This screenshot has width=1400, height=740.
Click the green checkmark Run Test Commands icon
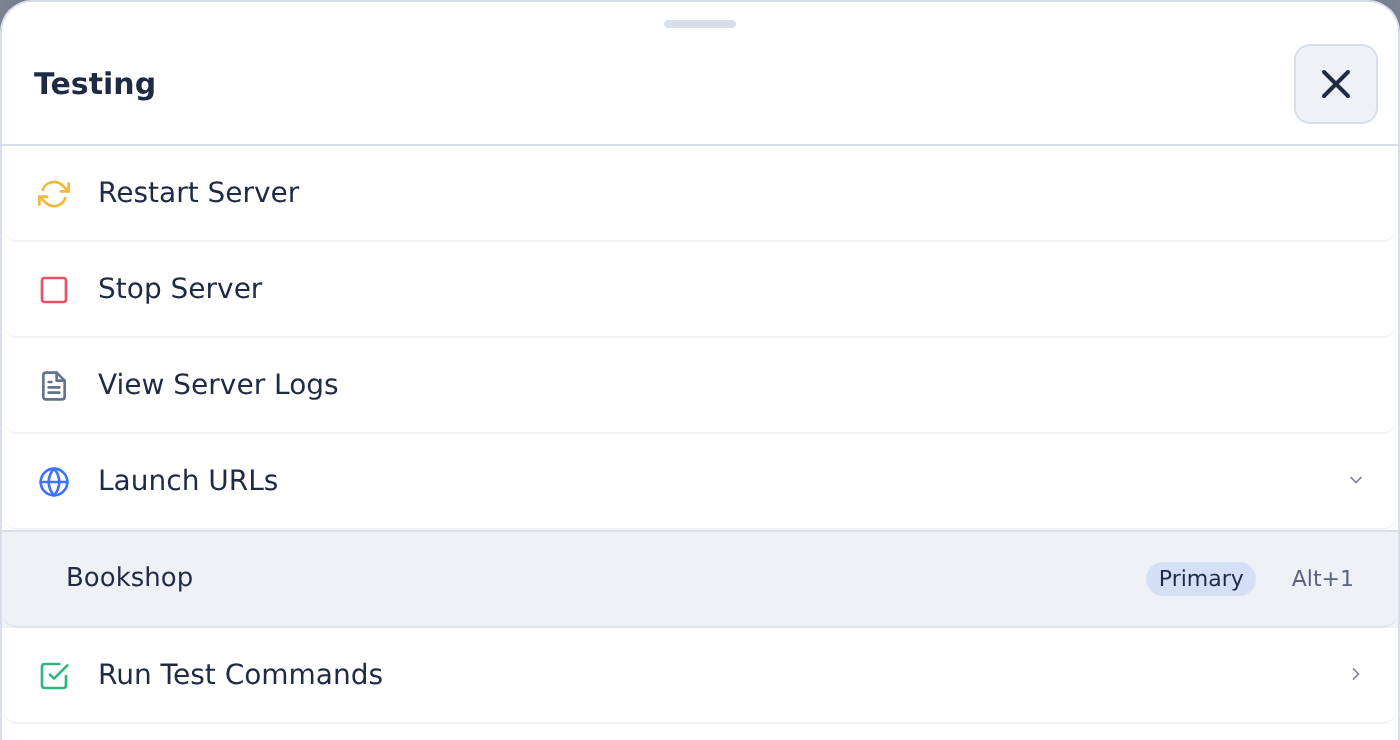pos(54,676)
